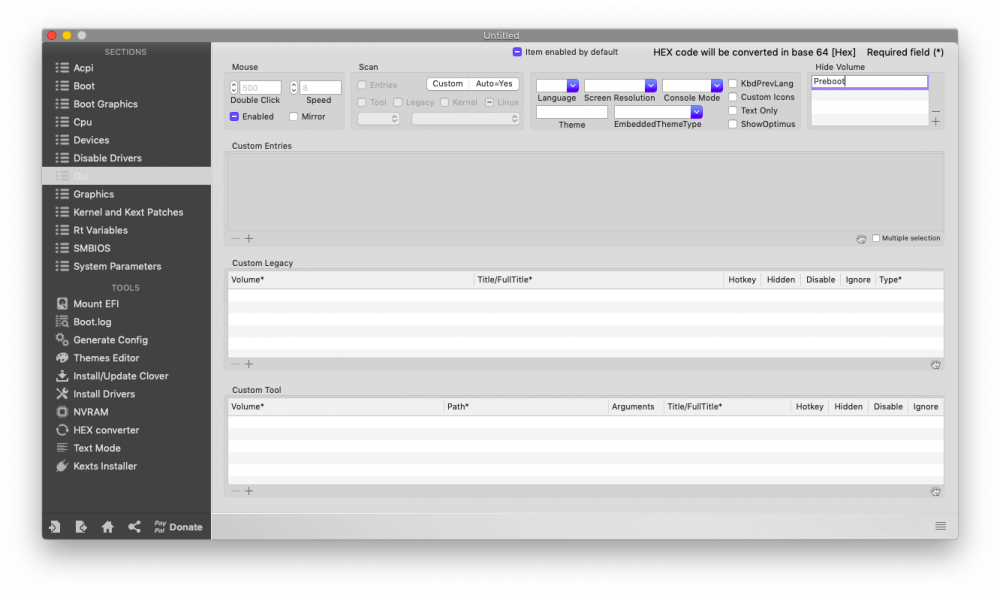1000x595 pixels.
Task: Remove the Custom Legacy entry with minus
Action: pyautogui.click(x=235, y=364)
